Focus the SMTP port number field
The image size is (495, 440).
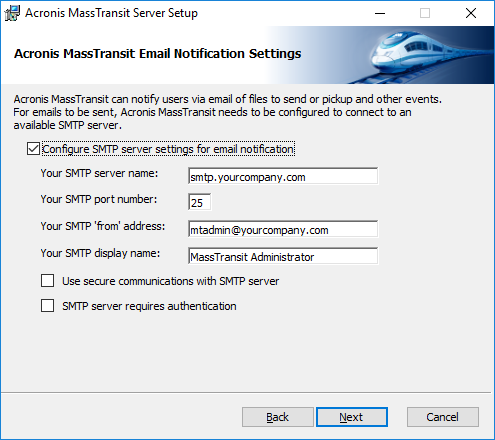(x=199, y=202)
